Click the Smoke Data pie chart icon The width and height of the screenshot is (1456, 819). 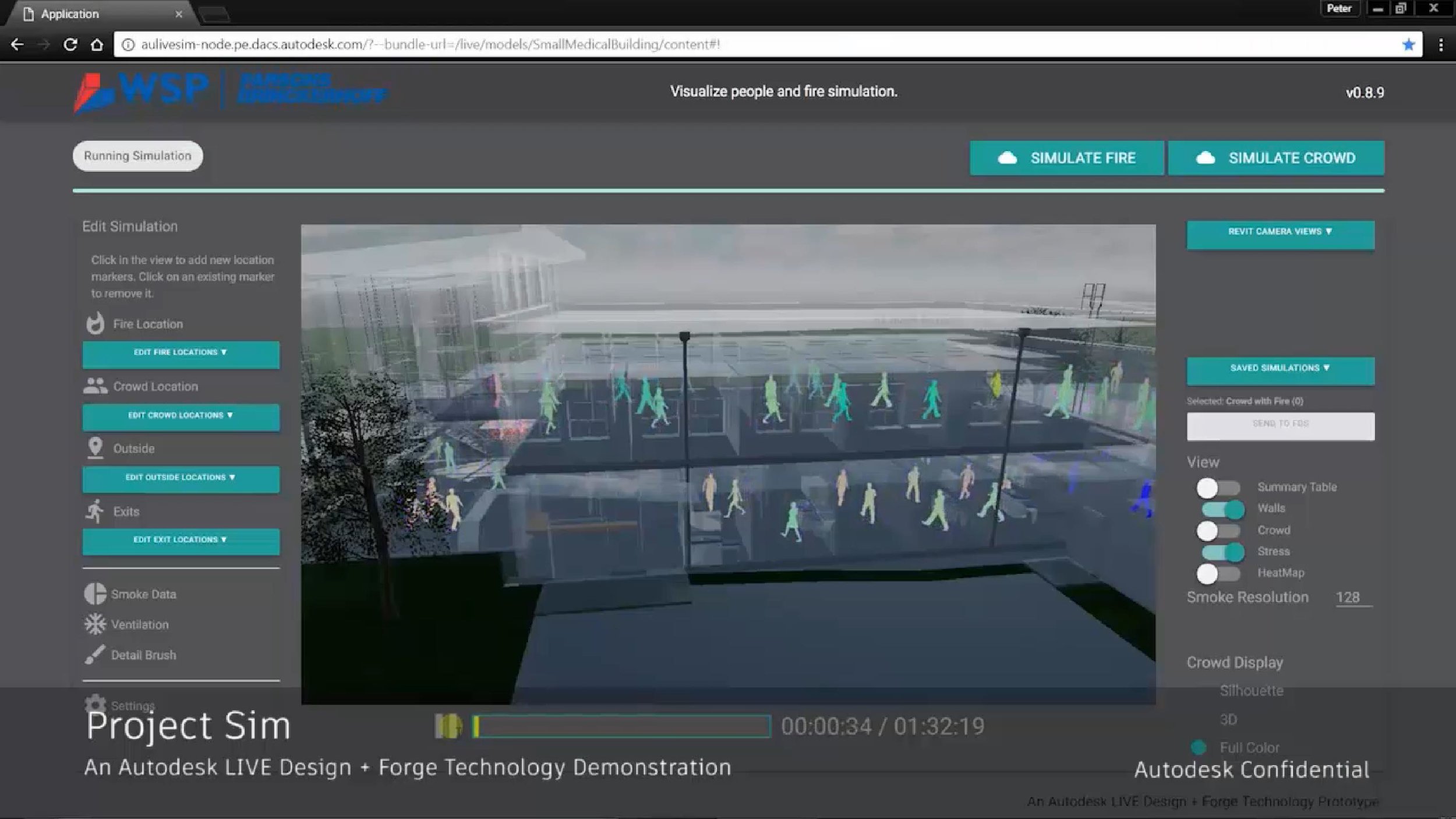[95, 594]
